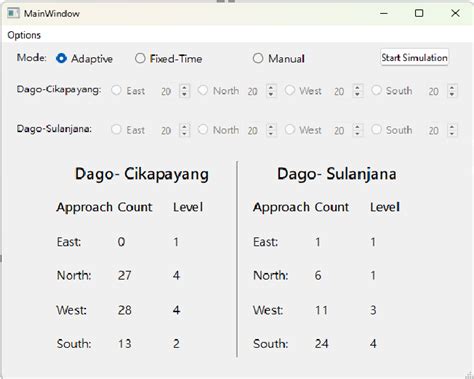Decrease Dago-Sulanjana South time with down arrow
Image resolution: width=474 pixels, height=379 pixels.
452,134
